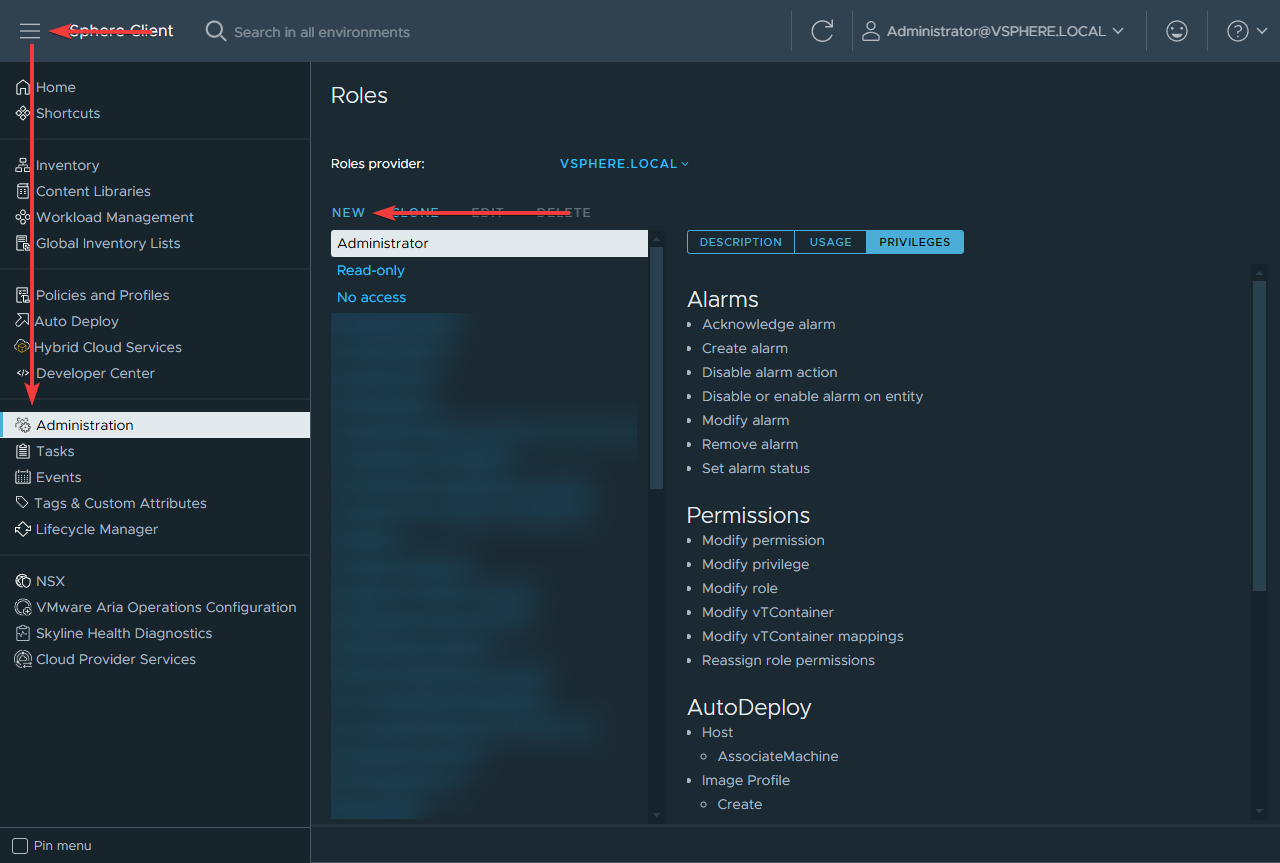Click the Home icon in the sidebar
1280x863 pixels.
[21, 87]
